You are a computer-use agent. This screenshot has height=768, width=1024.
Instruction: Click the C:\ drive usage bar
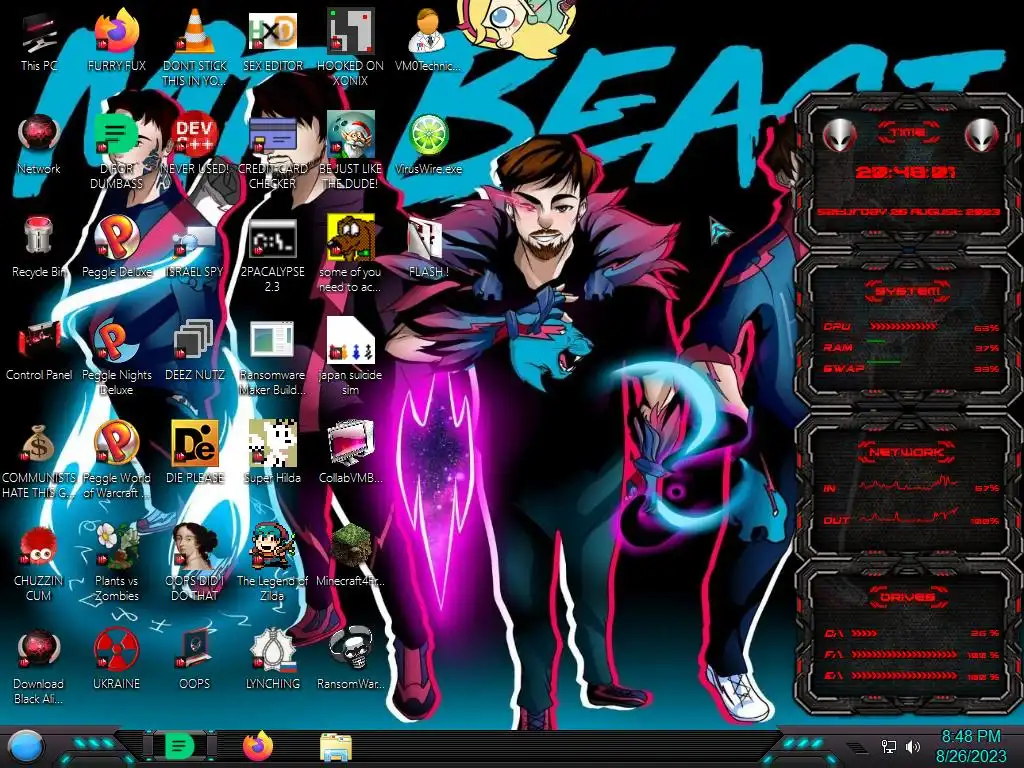tap(864, 633)
